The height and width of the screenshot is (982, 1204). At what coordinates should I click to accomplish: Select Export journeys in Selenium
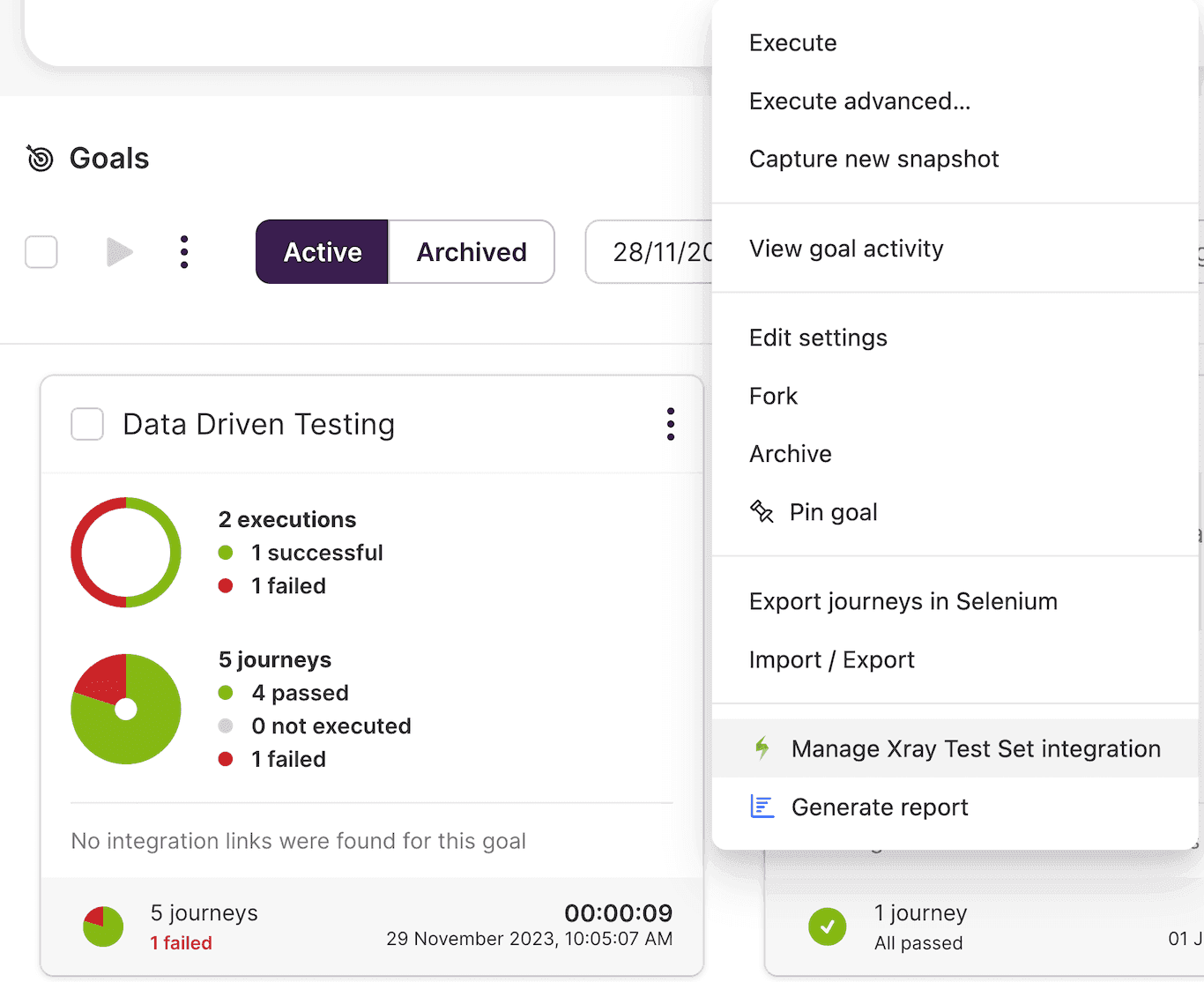[x=903, y=602]
